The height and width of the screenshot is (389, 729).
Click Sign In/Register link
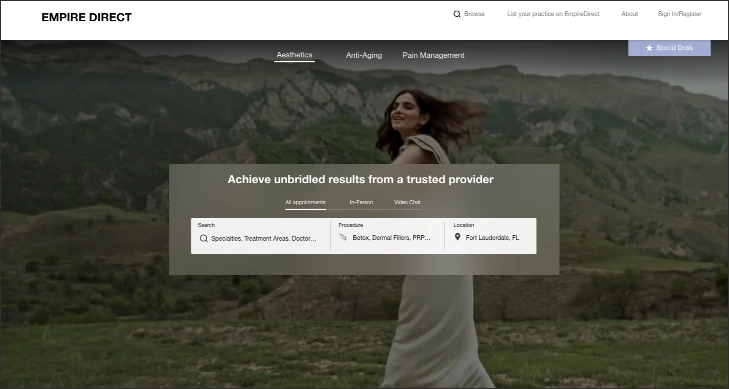click(680, 14)
